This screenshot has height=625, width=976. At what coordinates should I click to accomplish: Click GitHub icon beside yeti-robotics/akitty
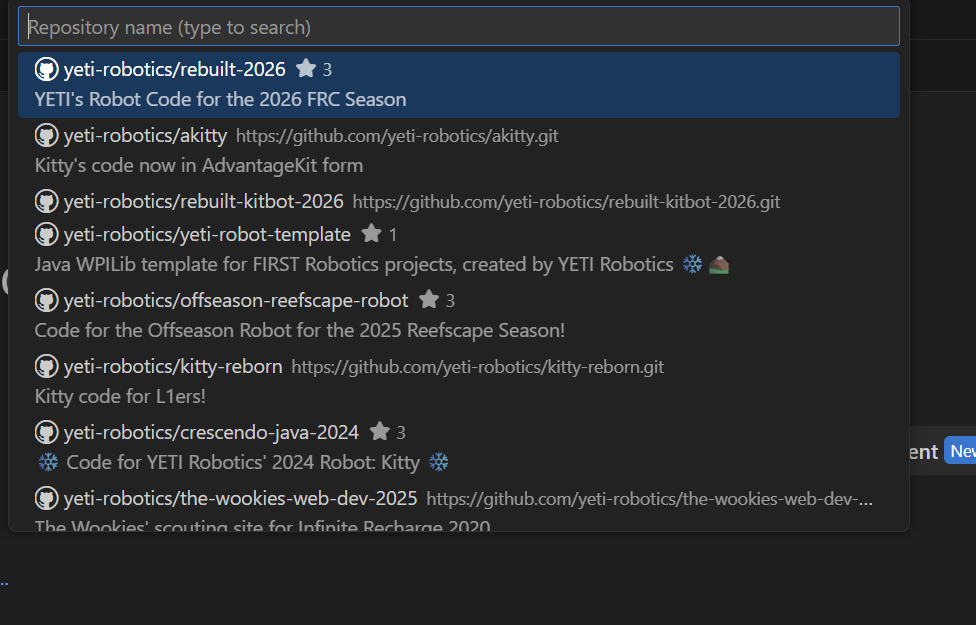(x=46, y=135)
